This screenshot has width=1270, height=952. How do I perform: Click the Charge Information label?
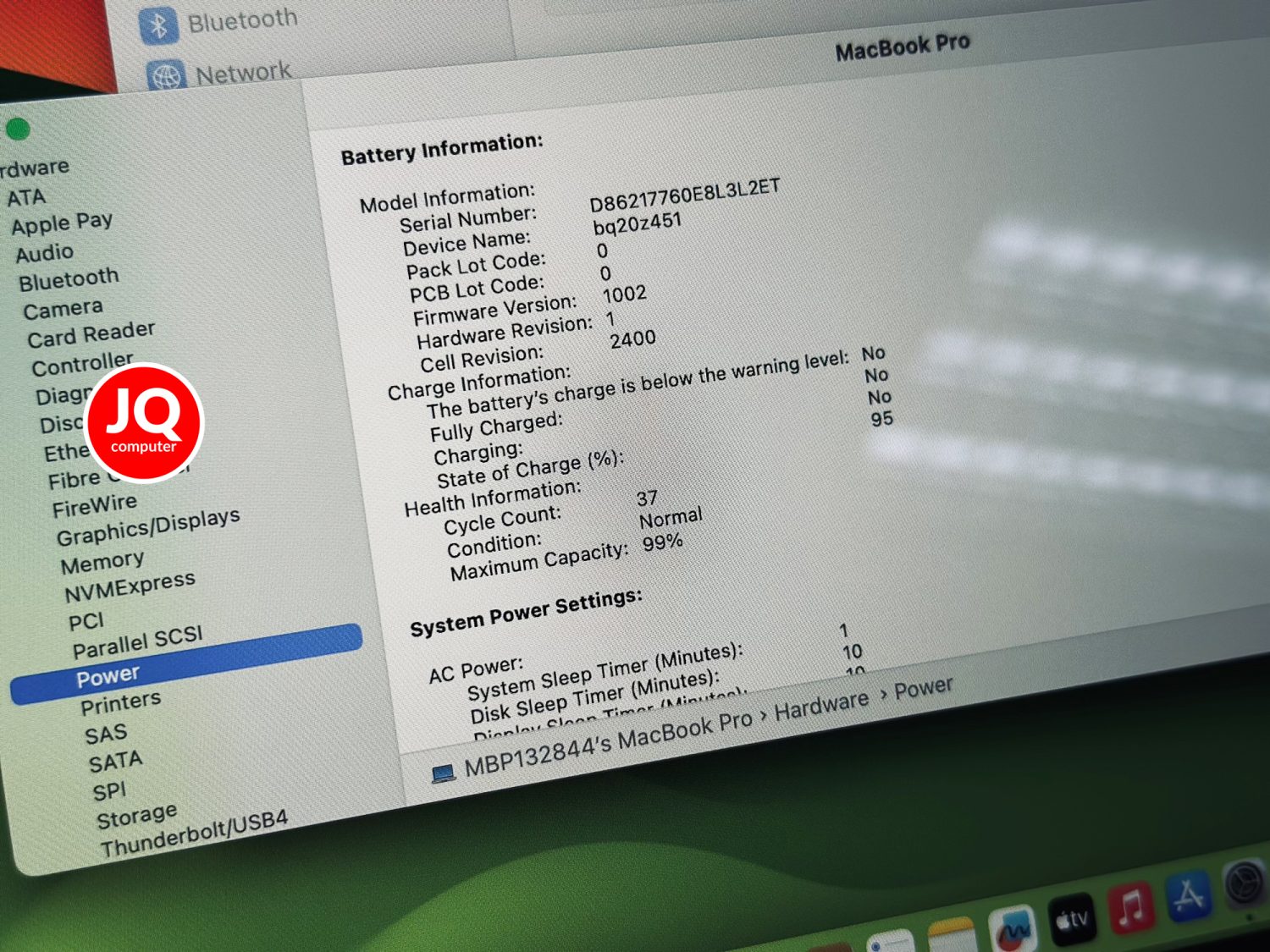(479, 382)
